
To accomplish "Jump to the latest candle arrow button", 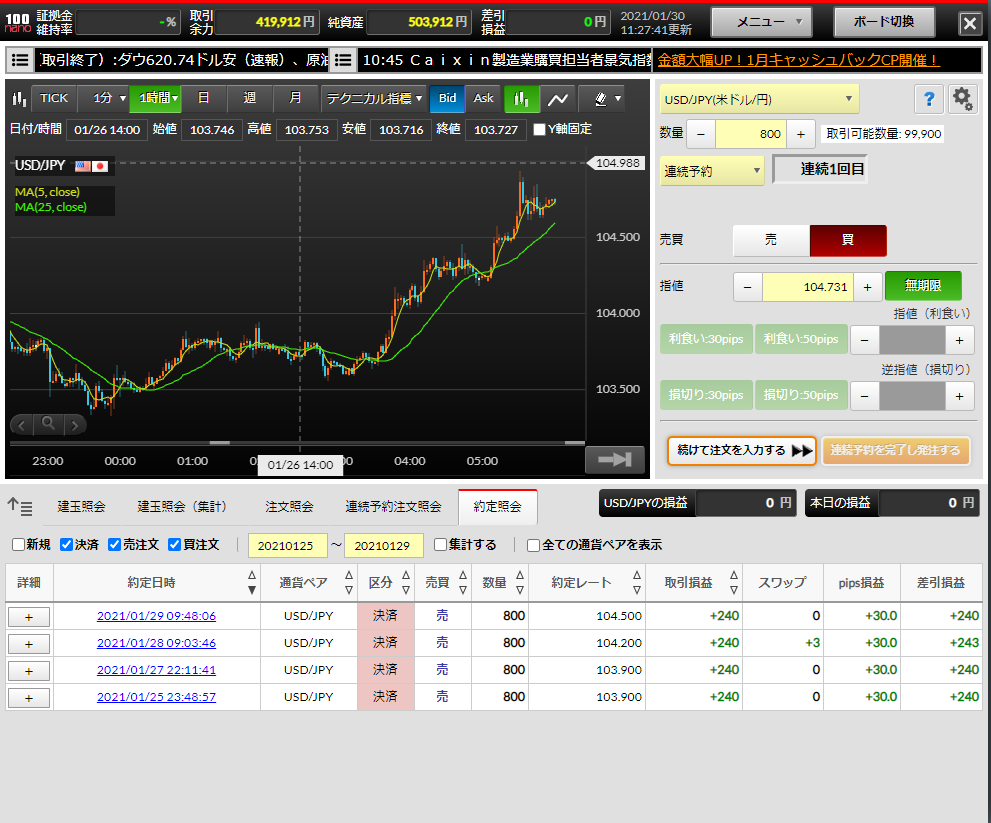I will tap(614, 460).
